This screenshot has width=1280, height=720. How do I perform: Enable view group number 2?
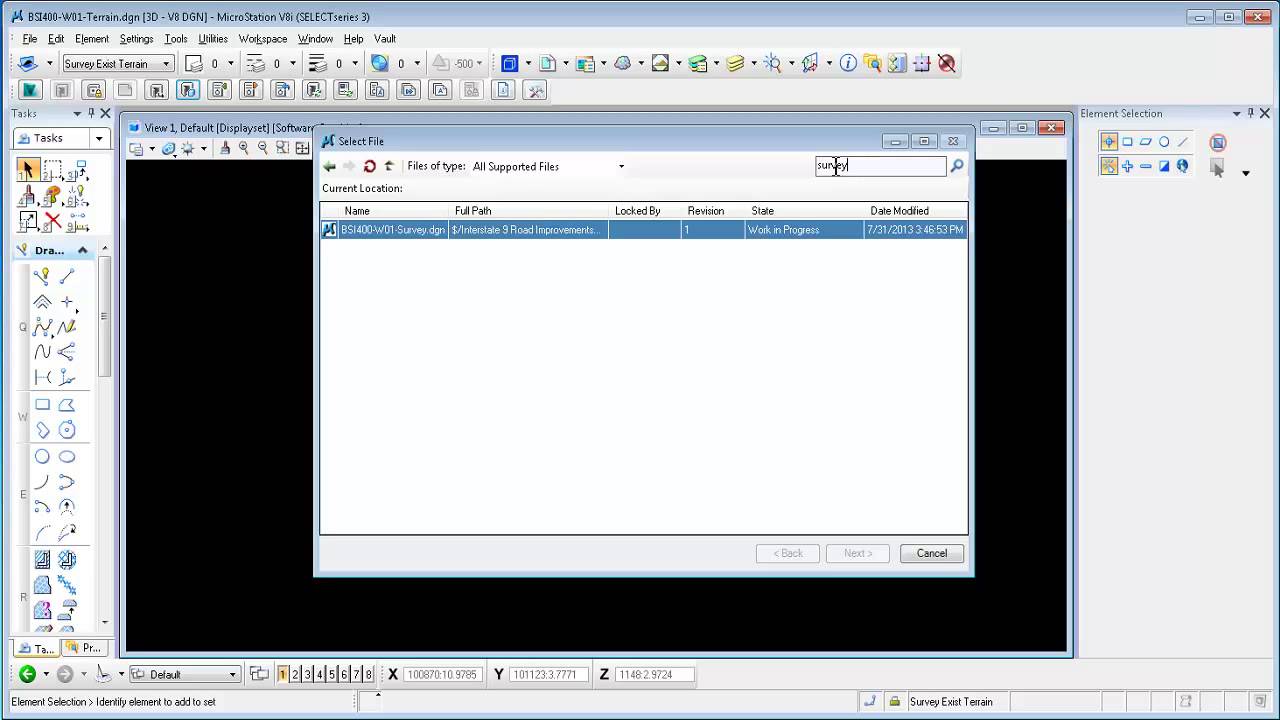293,674
